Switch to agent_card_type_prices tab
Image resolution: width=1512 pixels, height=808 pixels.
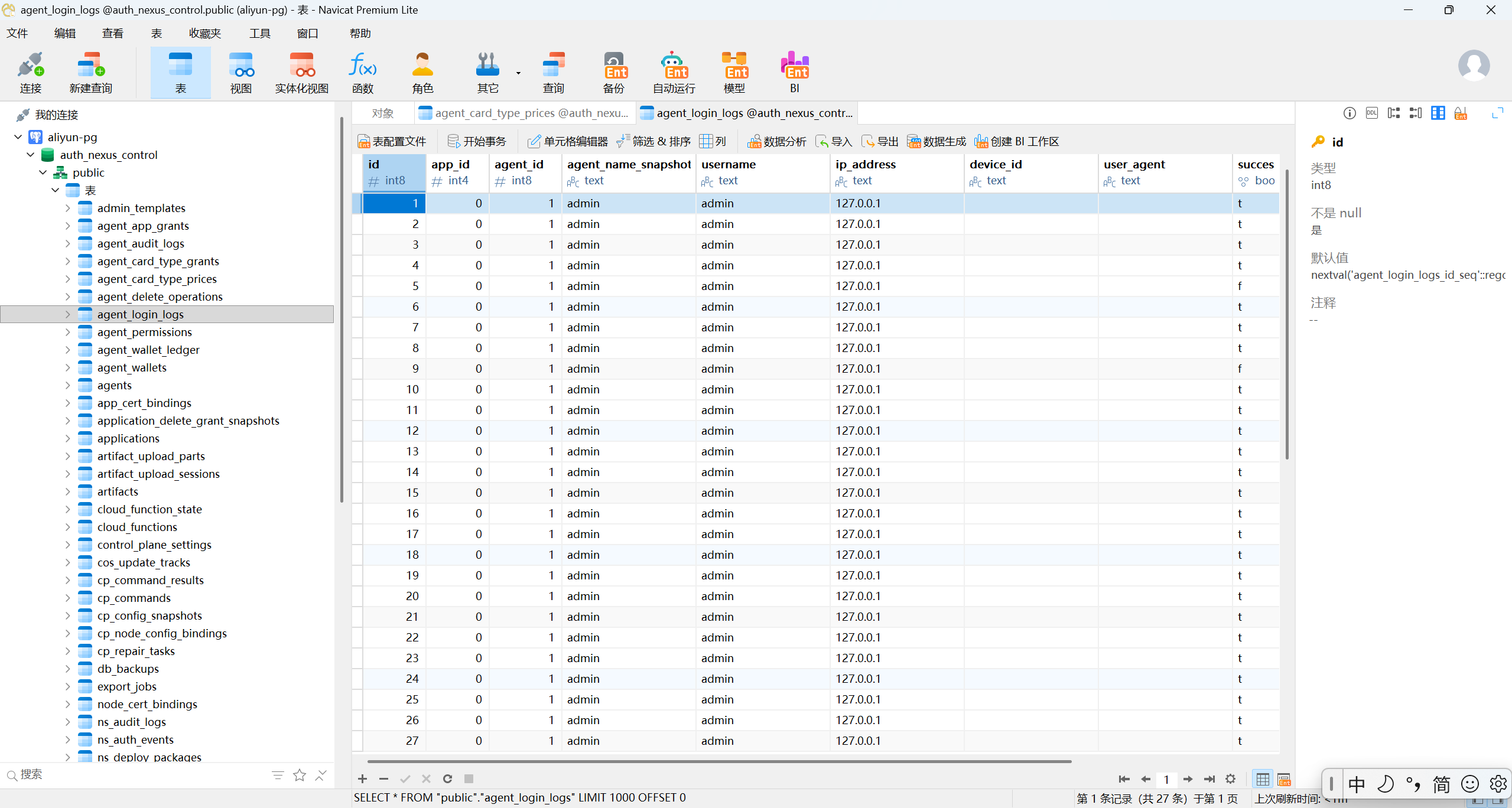tap(525, 113)
